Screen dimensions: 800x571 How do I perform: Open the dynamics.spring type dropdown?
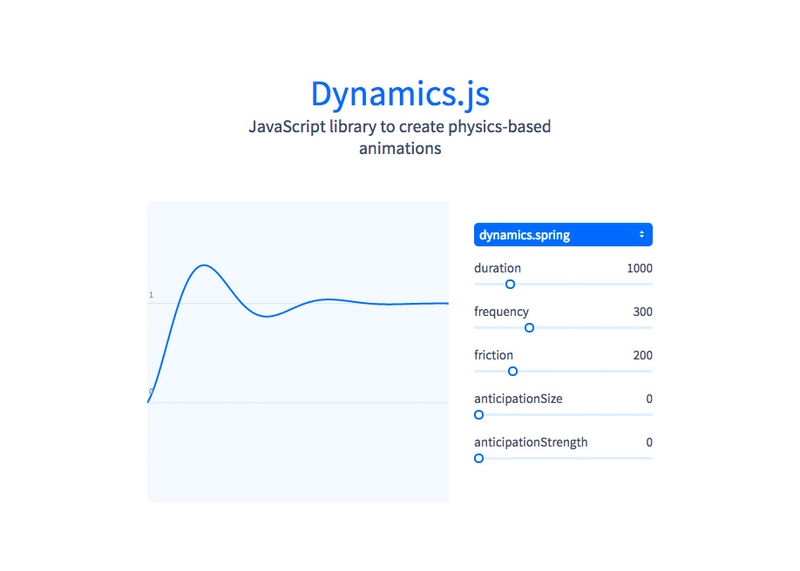click(x=562, y=235)
